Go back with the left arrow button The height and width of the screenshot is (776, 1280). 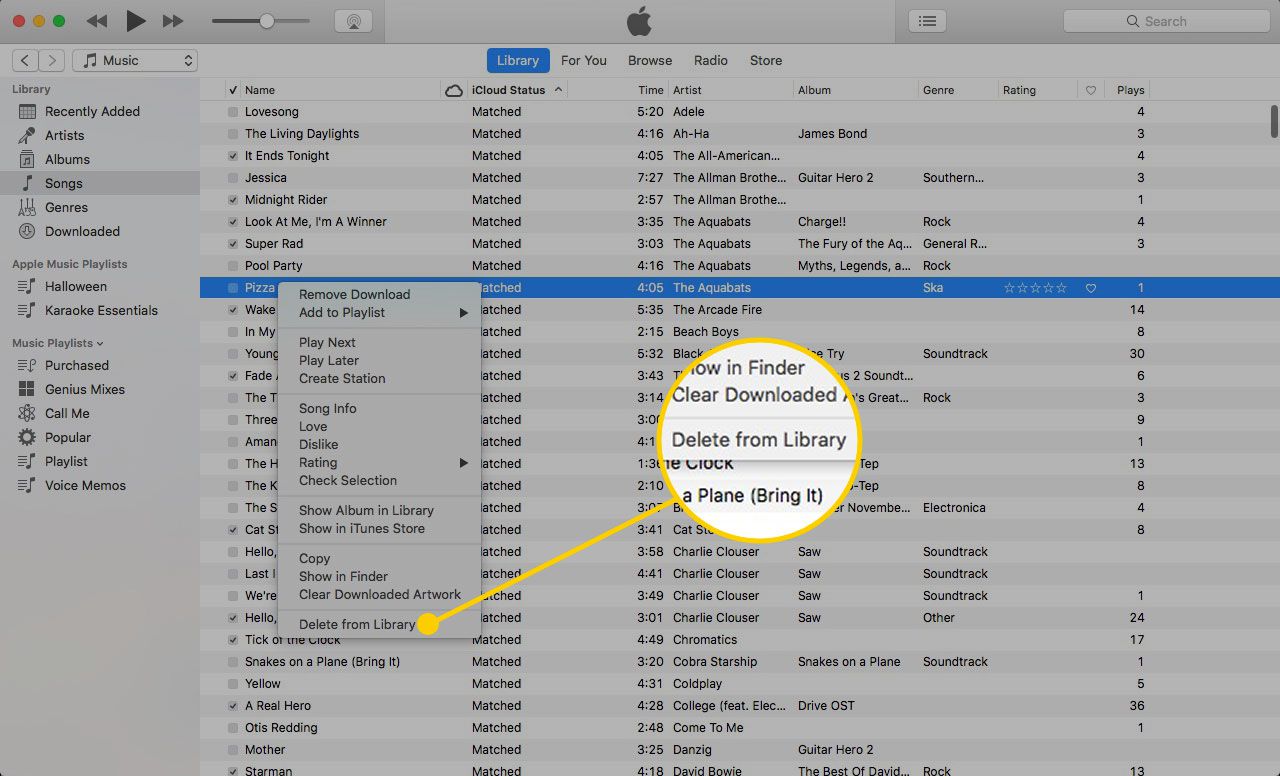(x=25, y=61)
